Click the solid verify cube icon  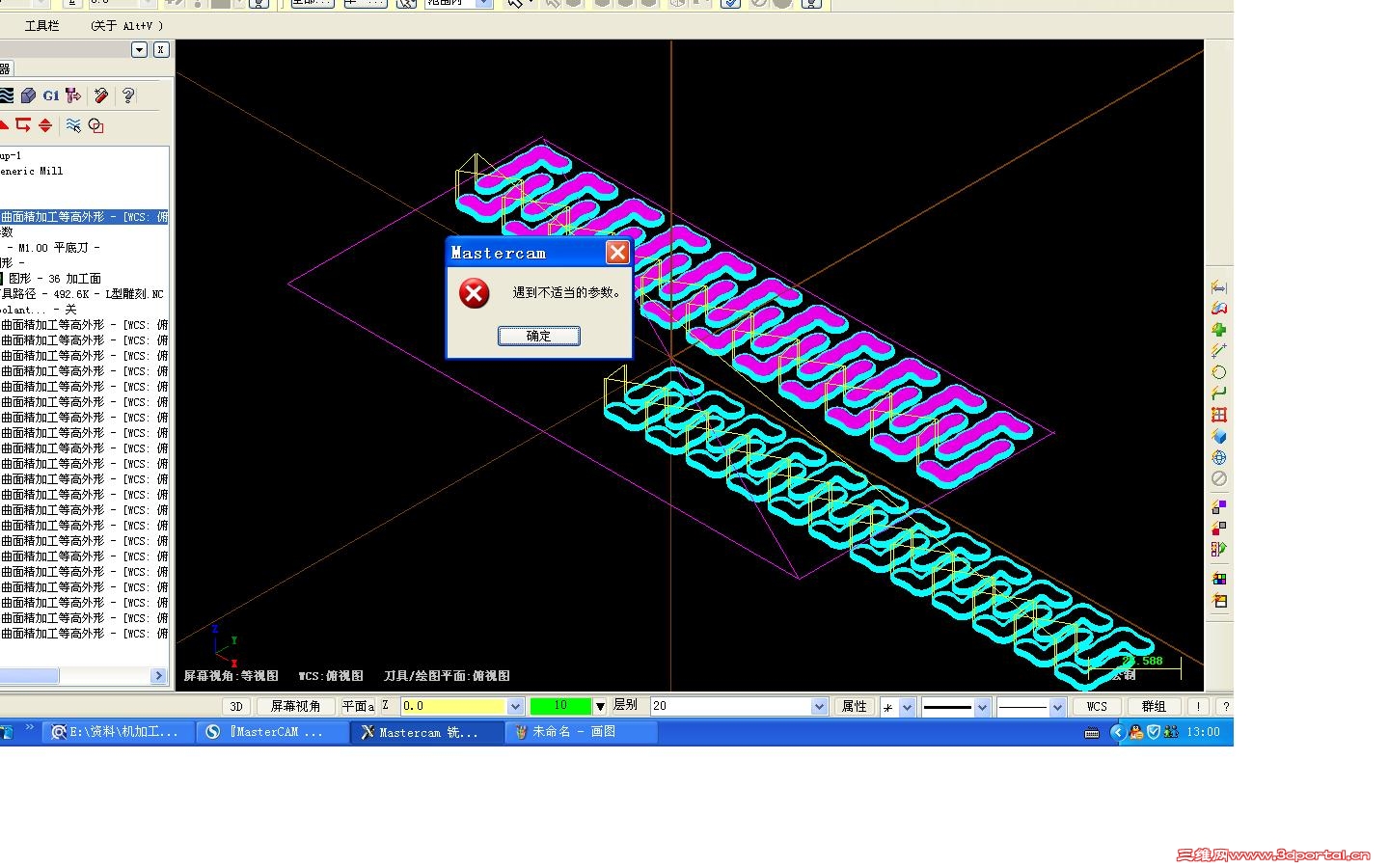point(28,95)
